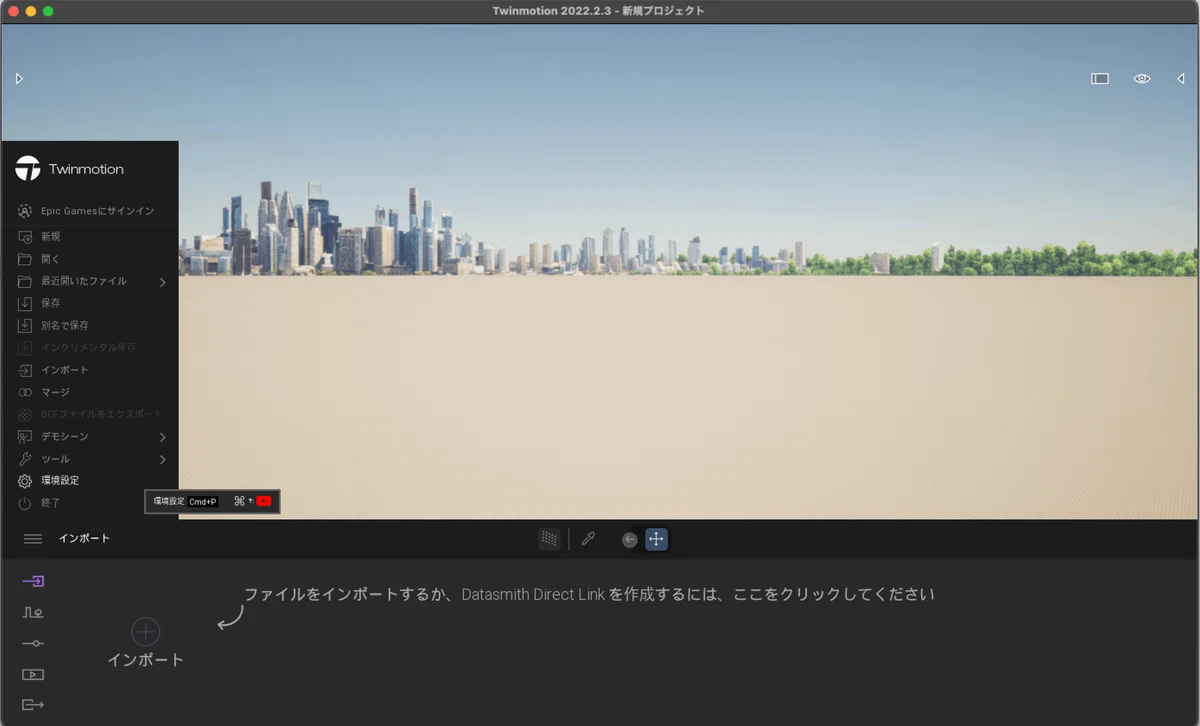Click the Twinmotion logo in the menu
The height and width of the screenshot is (726, 1200).
[x=28, y=169]
